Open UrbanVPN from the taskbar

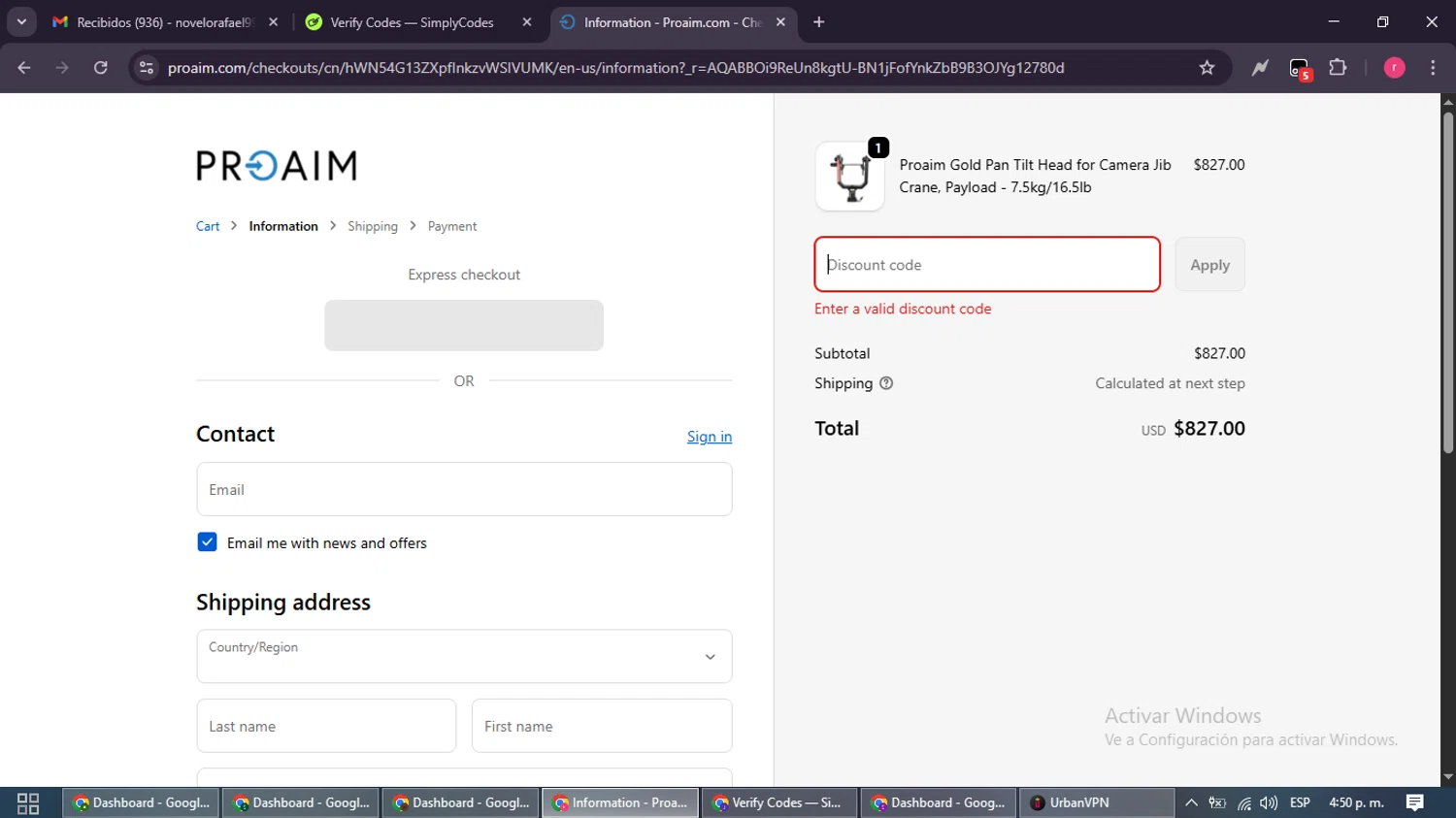click(x=1096, y=802)
